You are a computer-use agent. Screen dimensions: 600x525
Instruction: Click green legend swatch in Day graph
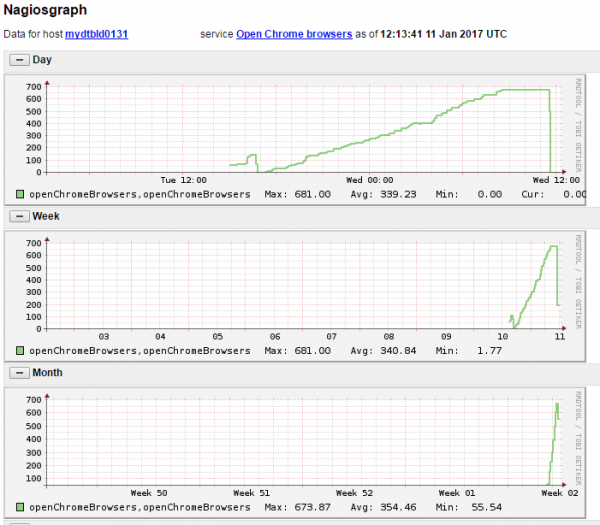tap(21, 194)
